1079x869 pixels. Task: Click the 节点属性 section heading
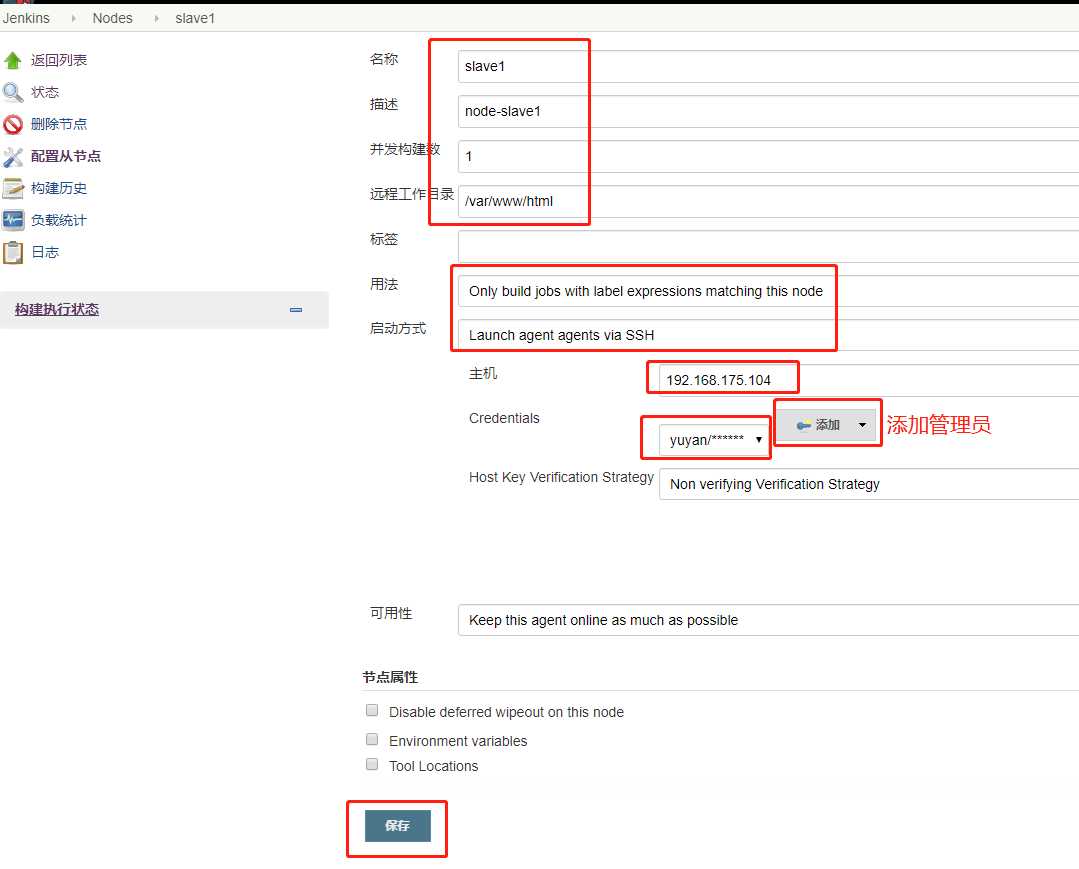[390, 678]
